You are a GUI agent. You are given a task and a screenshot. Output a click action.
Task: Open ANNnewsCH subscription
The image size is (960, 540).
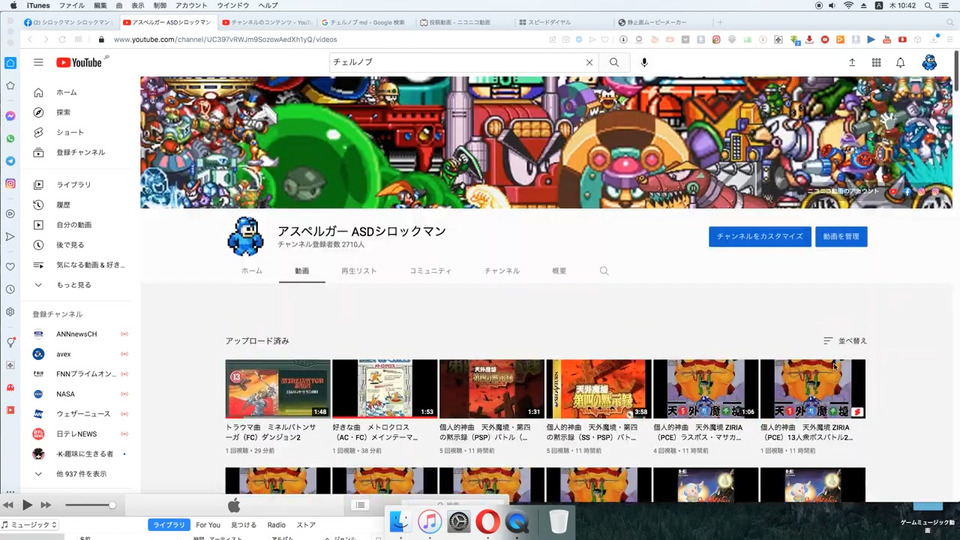click(78, 334)
